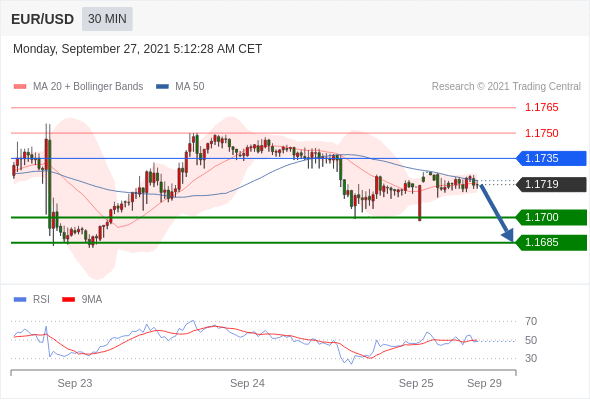Click 'Research © 2021 Trading Central' credit
590x400 pixels.
pos(506,87)
